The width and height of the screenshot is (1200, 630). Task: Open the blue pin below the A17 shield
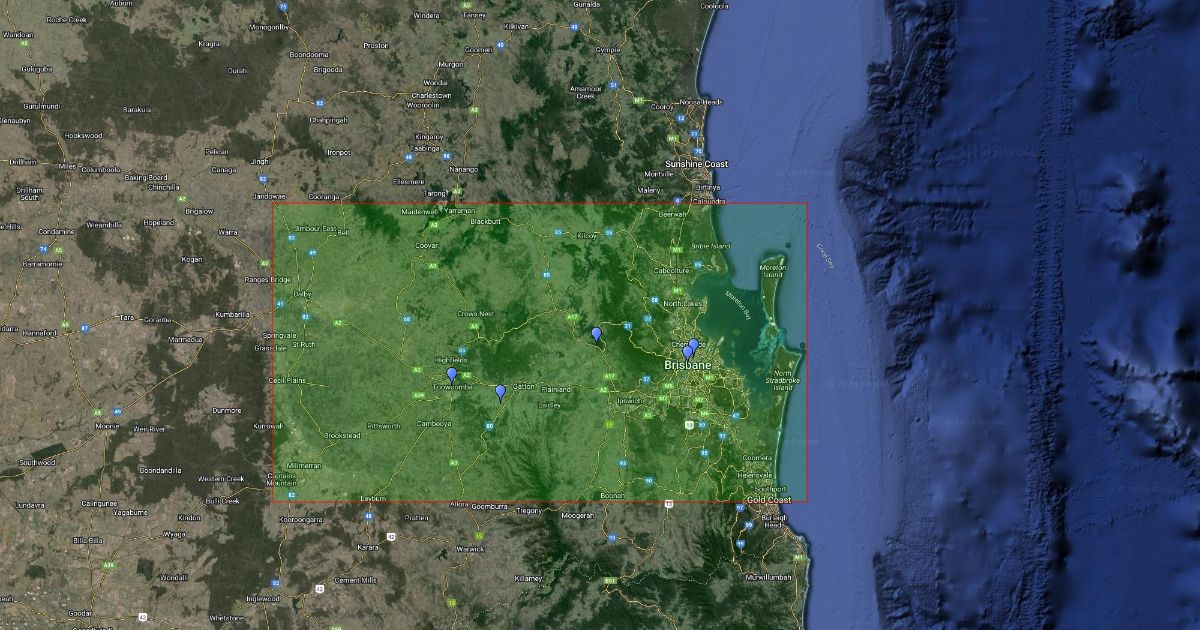pos(597,334)
